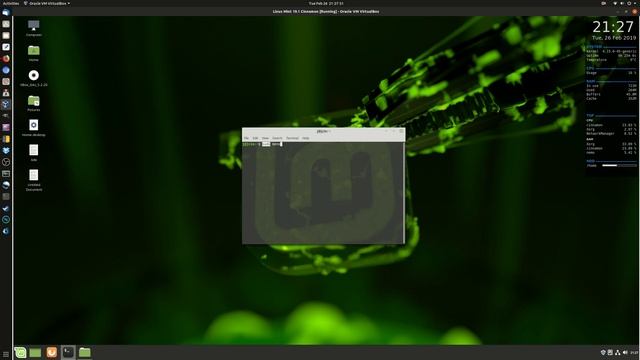
Task: Launch Chromium from the host dock
Action: pos(6,70)
